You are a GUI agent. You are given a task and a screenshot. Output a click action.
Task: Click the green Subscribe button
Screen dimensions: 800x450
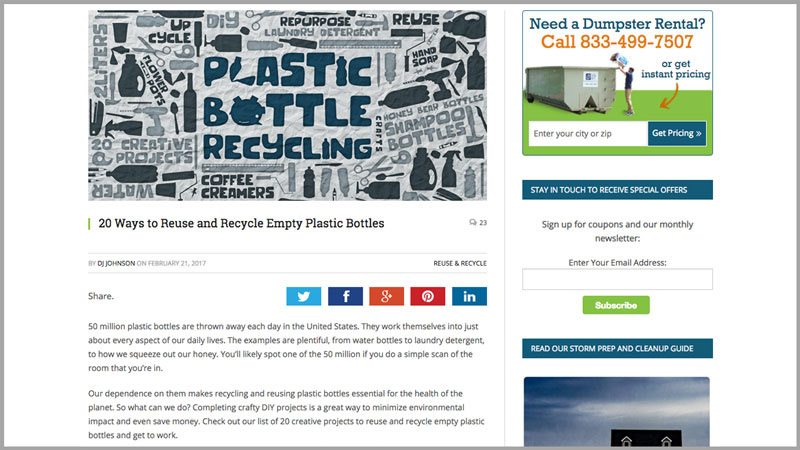616,305
